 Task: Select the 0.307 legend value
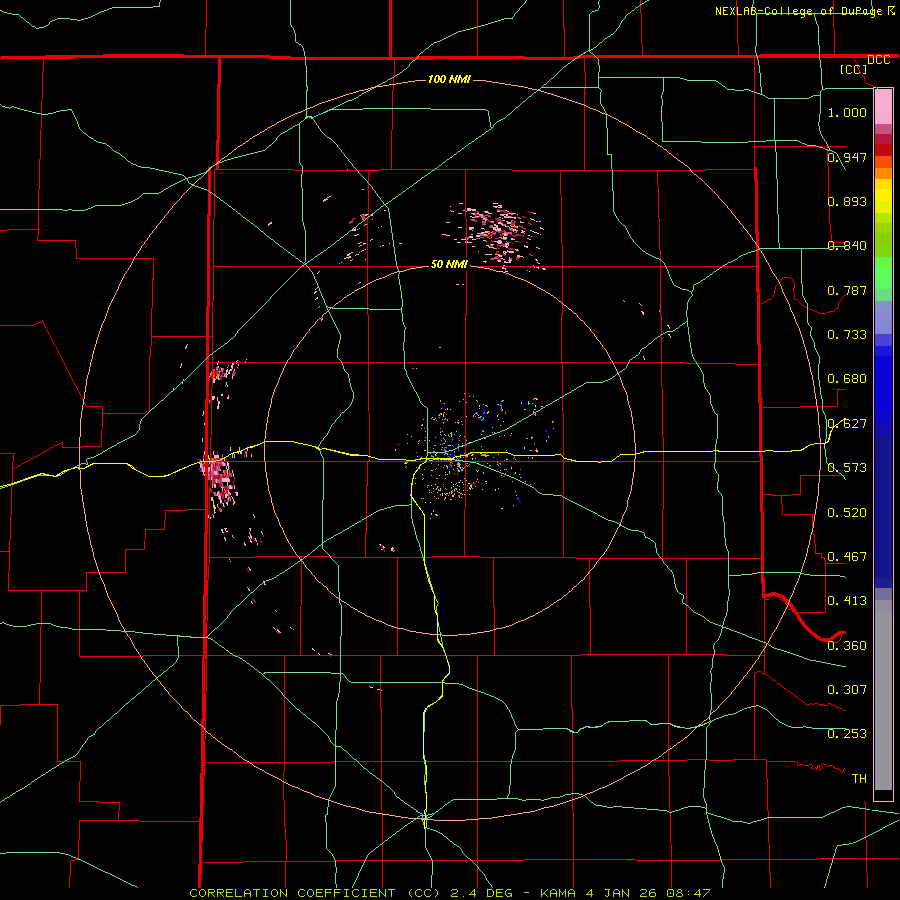pos(847,690)
